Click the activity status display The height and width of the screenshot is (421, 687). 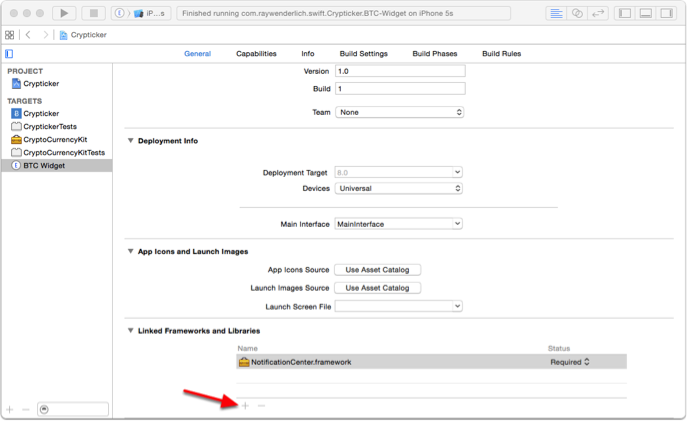click(344, 13)
